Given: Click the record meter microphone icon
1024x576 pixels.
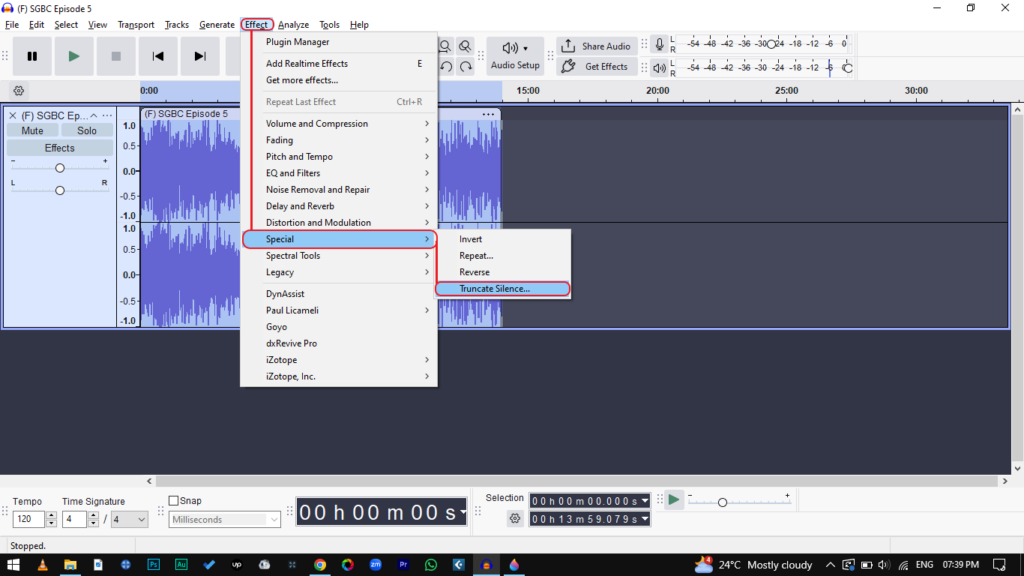Looking at the screenshot, I should click(659, 45).
